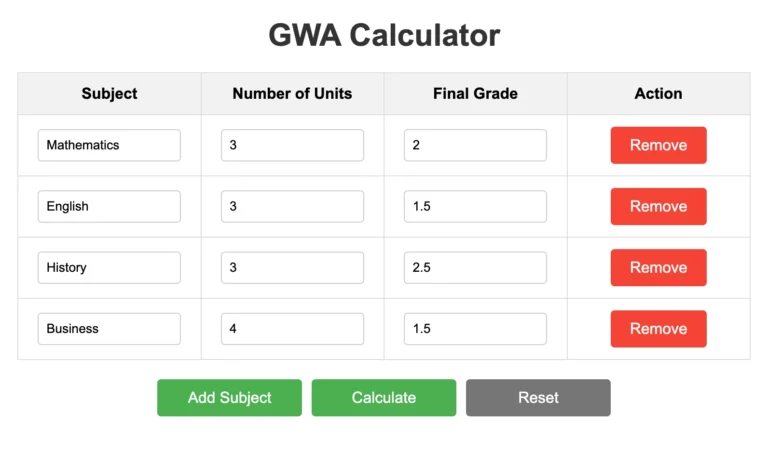Focus the History subject name field
The image size is (768, 453).
[109, 267]
